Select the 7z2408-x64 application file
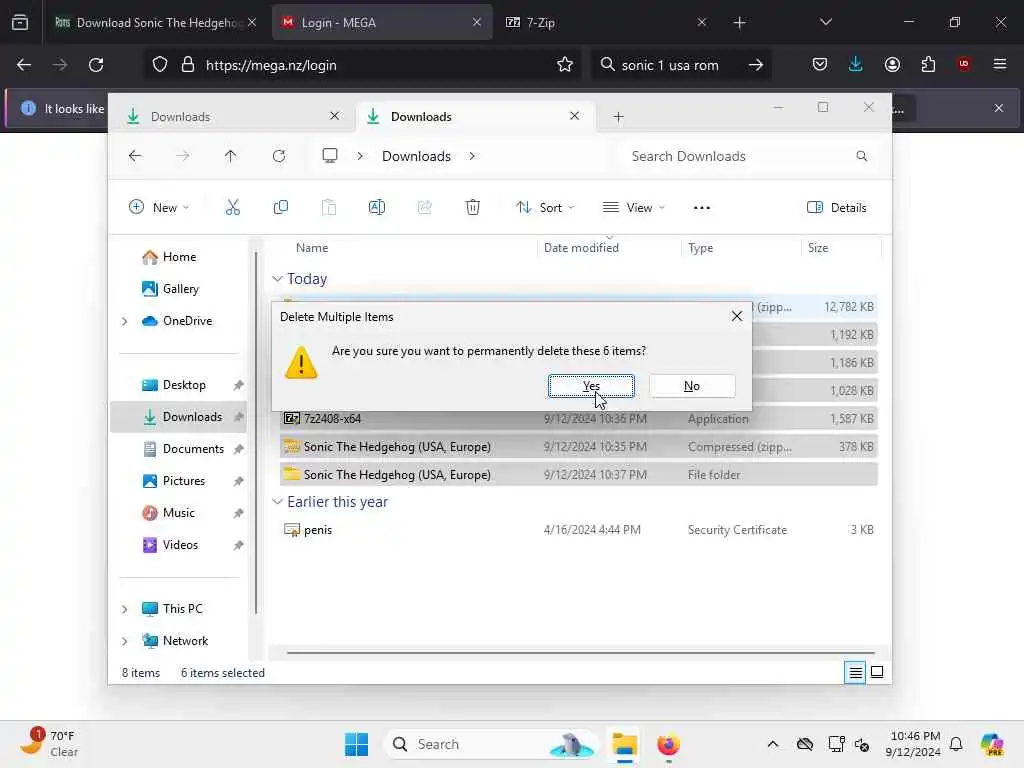 579,419
